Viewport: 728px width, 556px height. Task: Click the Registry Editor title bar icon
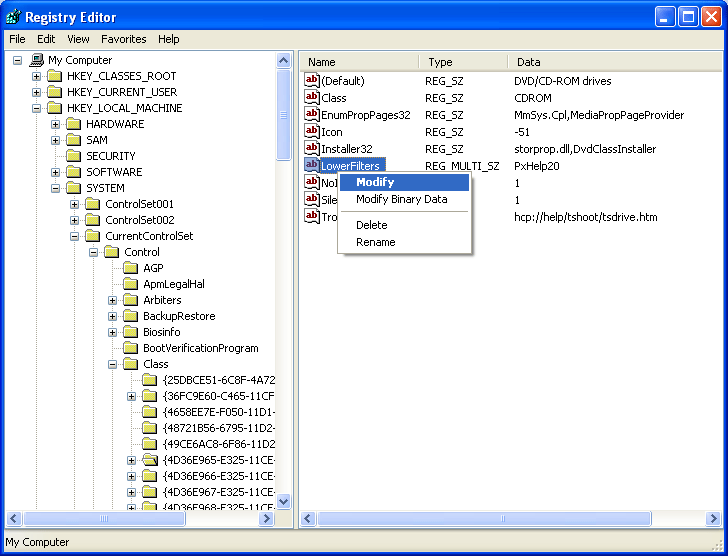(x=13, y=17)
